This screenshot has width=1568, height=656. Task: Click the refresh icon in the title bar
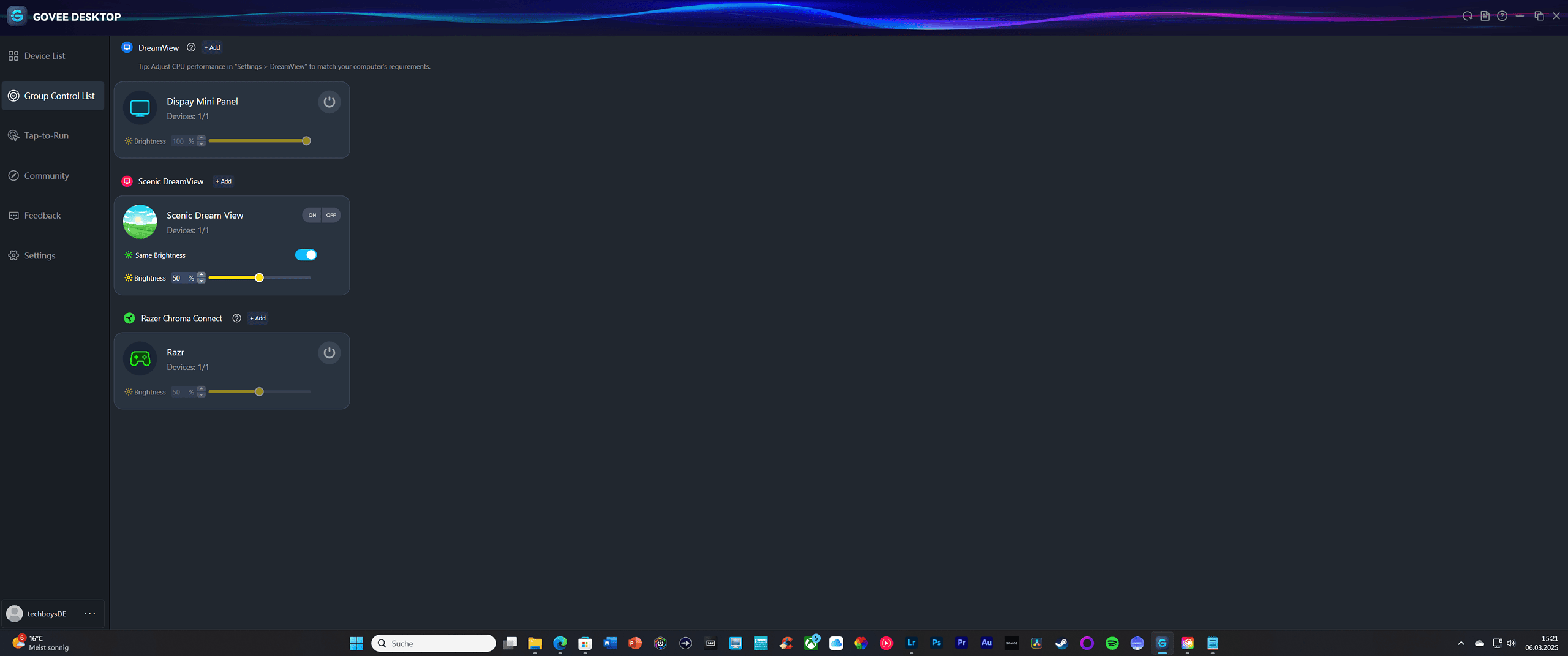click(1468, 16)
